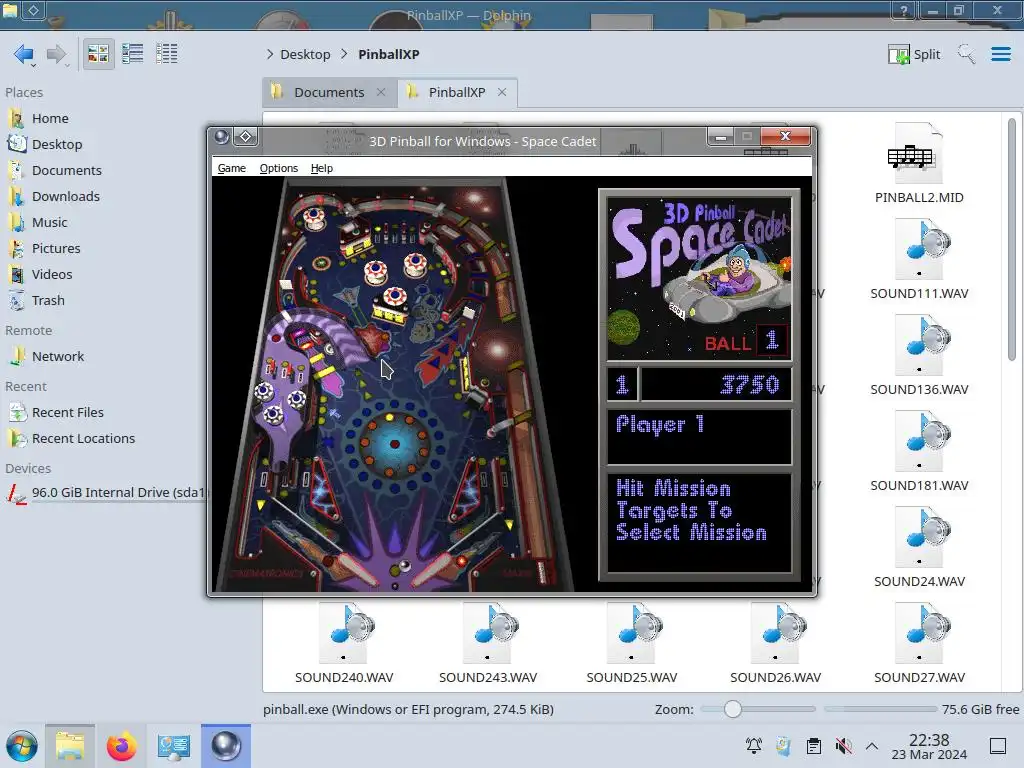Screen dimensions: 1024x768
Task: Select SOUND24.WAV file
Action: 919,547
